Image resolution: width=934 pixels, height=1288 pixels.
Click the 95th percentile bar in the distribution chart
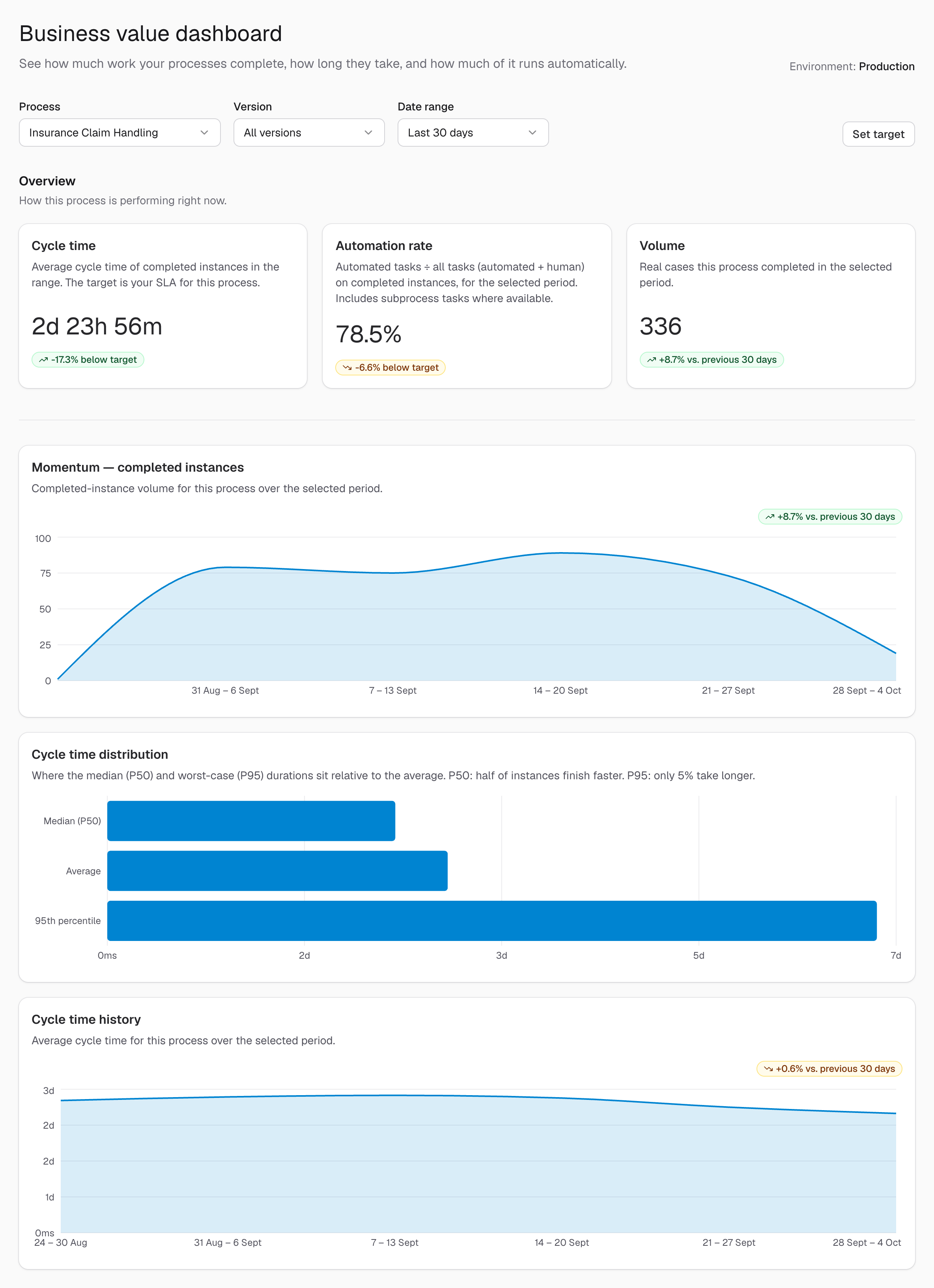[x=492, y=920]
